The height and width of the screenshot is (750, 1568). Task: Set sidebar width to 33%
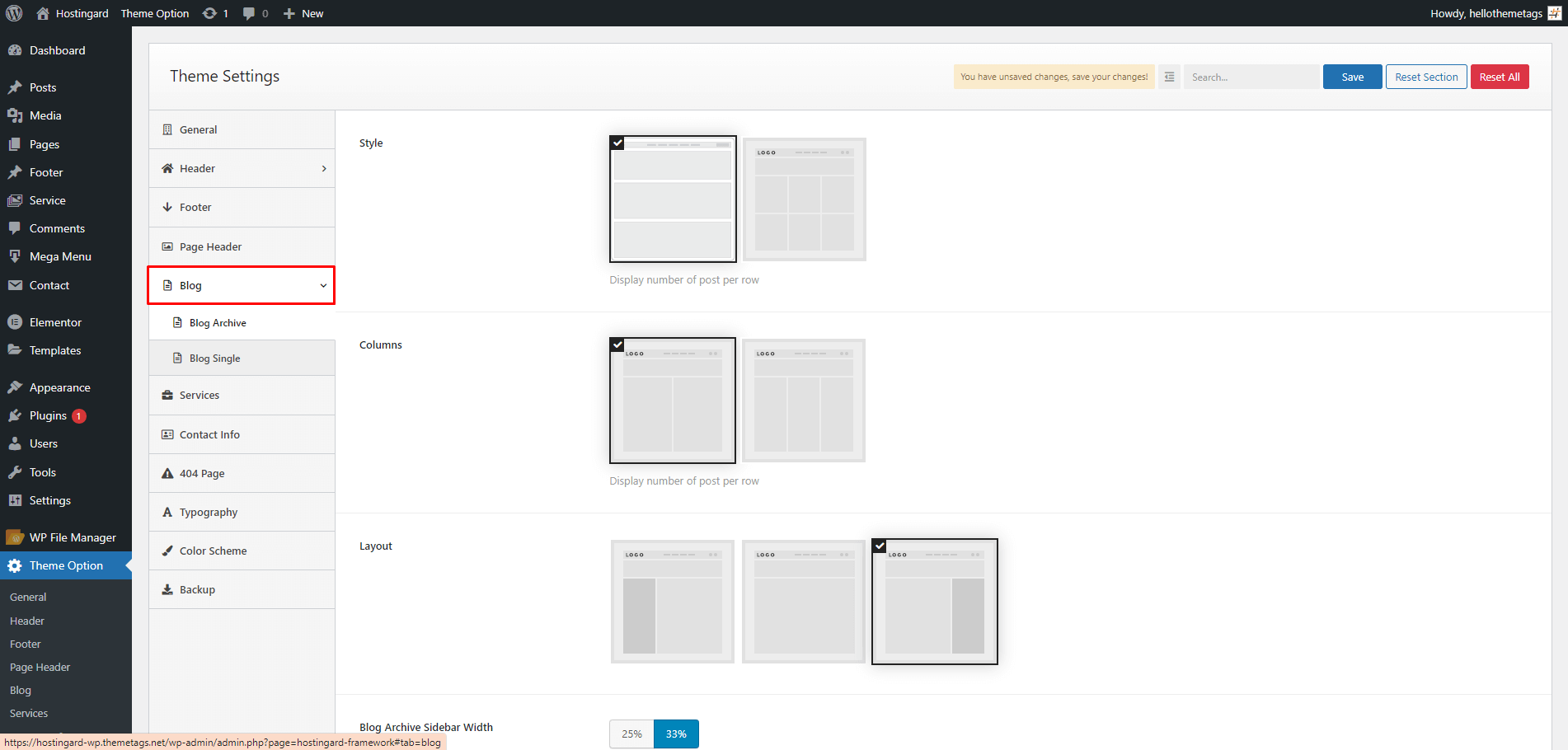pyautogui.click(x=676, y=734)
